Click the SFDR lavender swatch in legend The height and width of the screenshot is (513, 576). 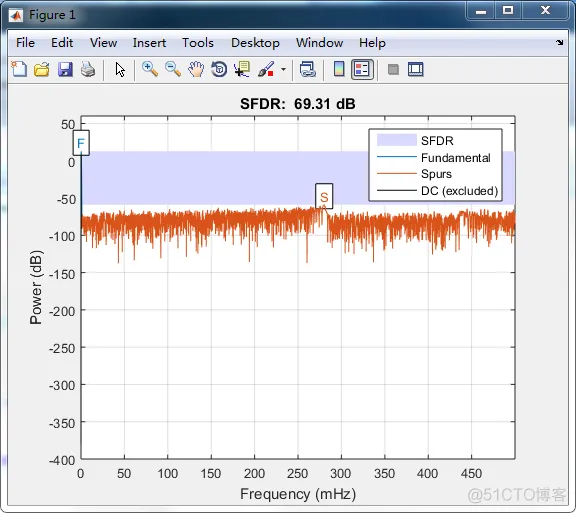pos(396,140)
